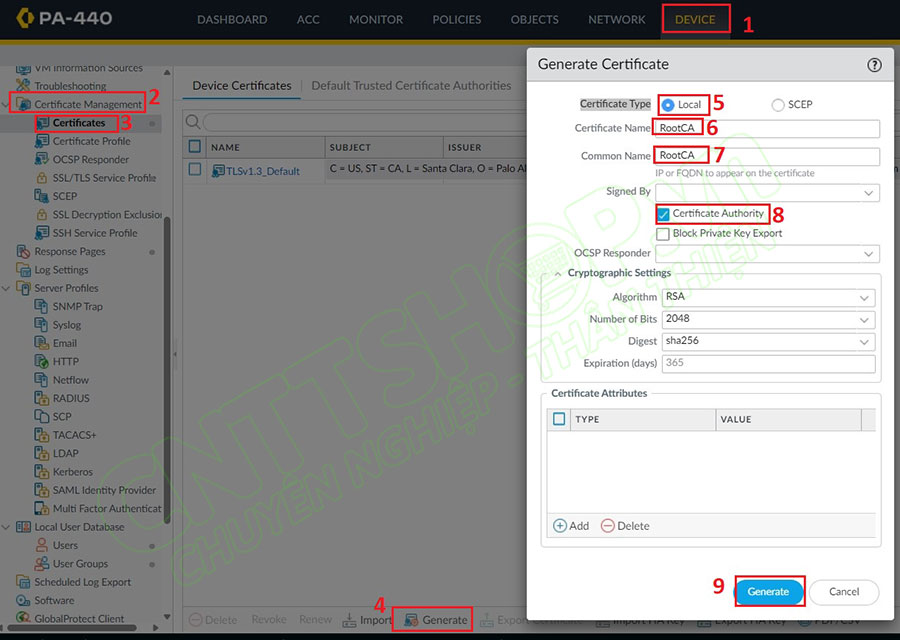Open the OBJECTS tab

click(534, 20)
